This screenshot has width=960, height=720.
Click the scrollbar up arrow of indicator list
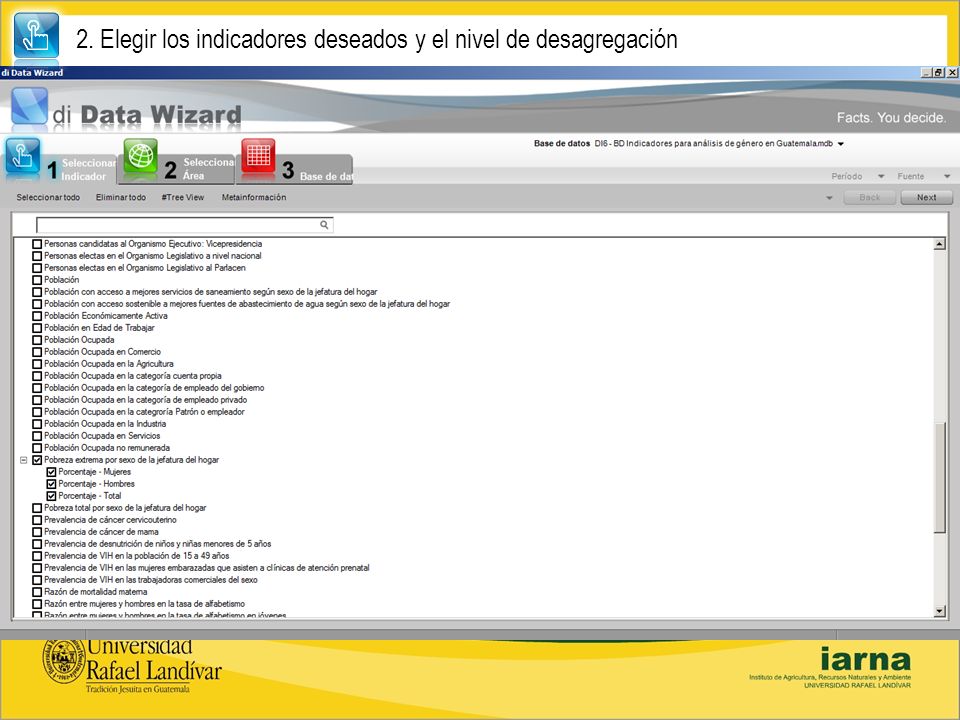pyautogui.click(x=940, y=244)
